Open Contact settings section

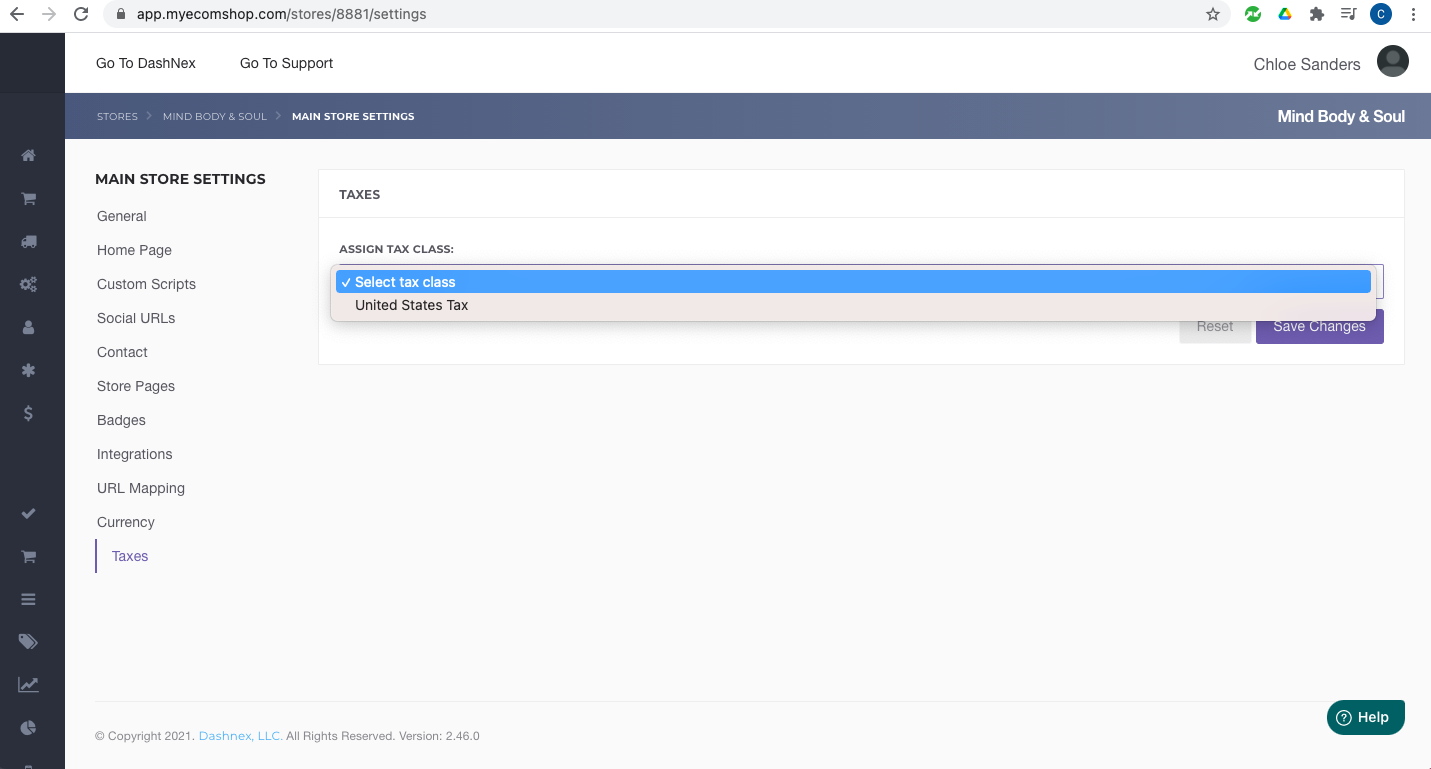[x=122, y=352]
